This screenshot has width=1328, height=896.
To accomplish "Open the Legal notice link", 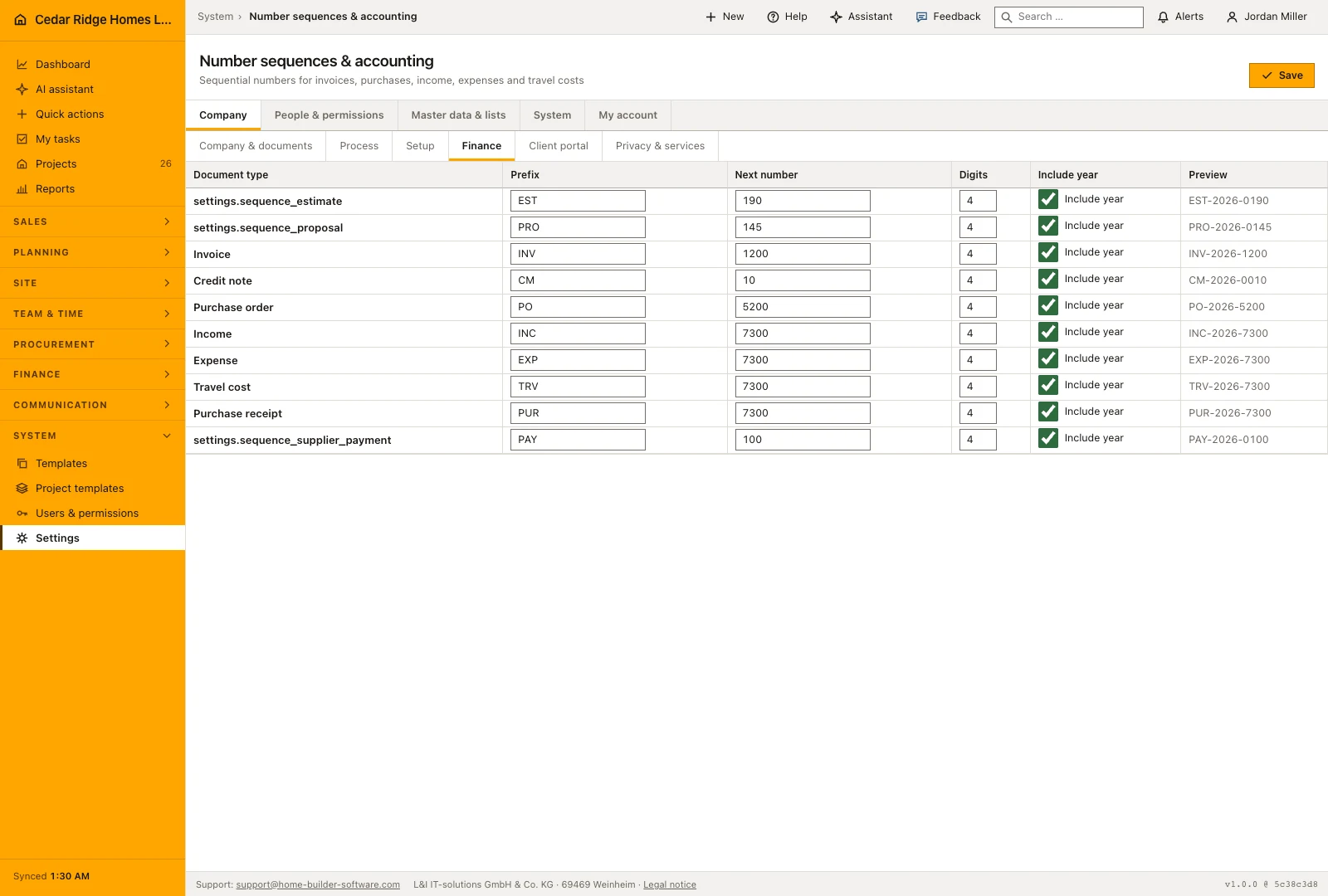I will [670, 884].
